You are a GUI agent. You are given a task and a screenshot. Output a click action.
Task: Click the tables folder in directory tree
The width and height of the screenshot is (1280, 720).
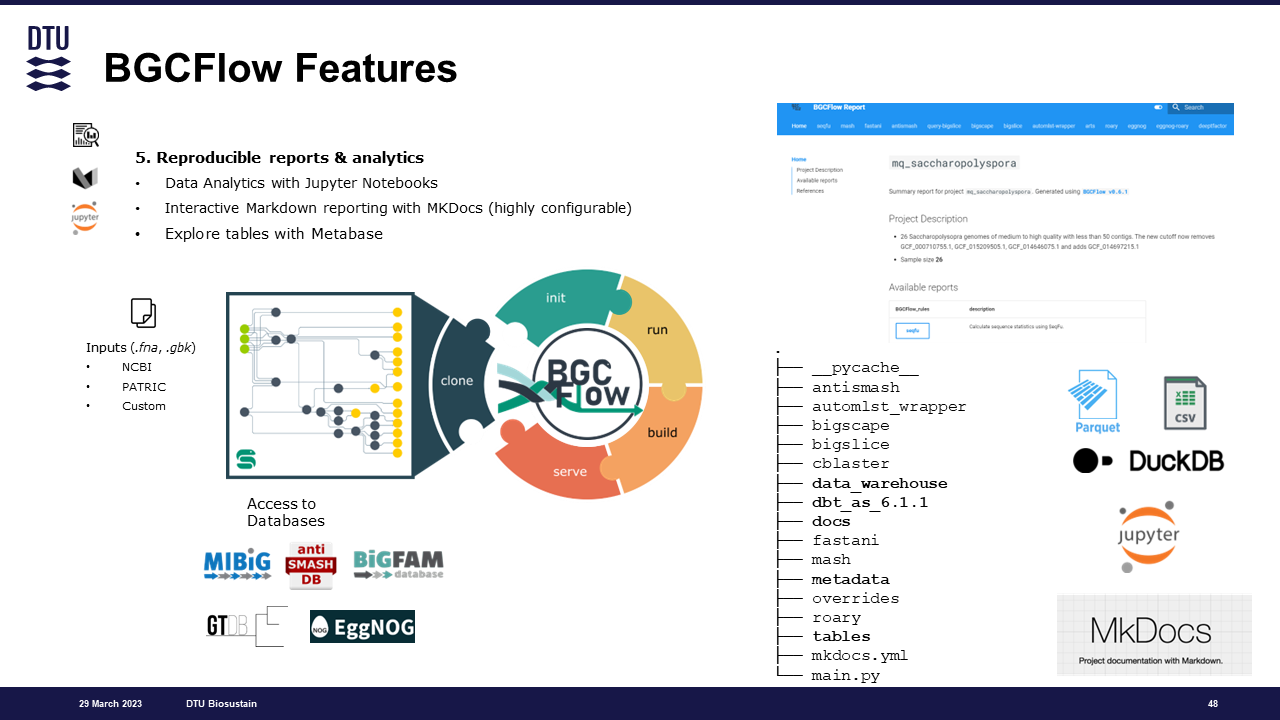click(x=841, y=636)
